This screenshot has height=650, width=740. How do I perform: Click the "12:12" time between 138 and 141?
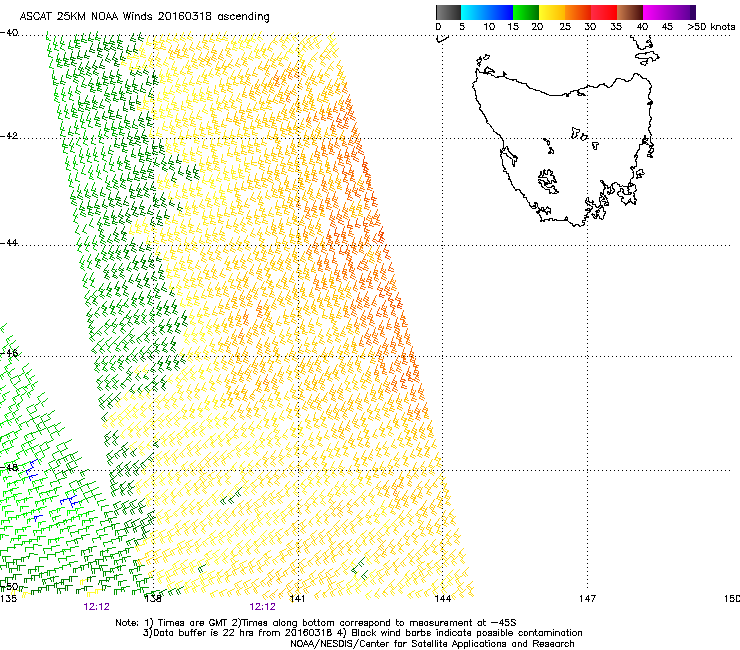pos(262,607)
